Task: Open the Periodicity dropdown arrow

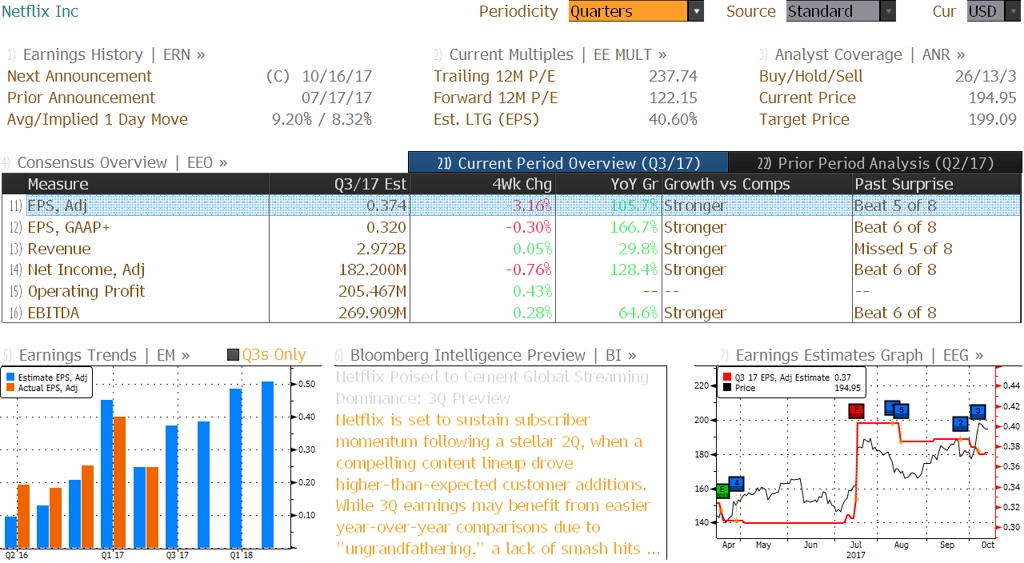Action: 696,11
